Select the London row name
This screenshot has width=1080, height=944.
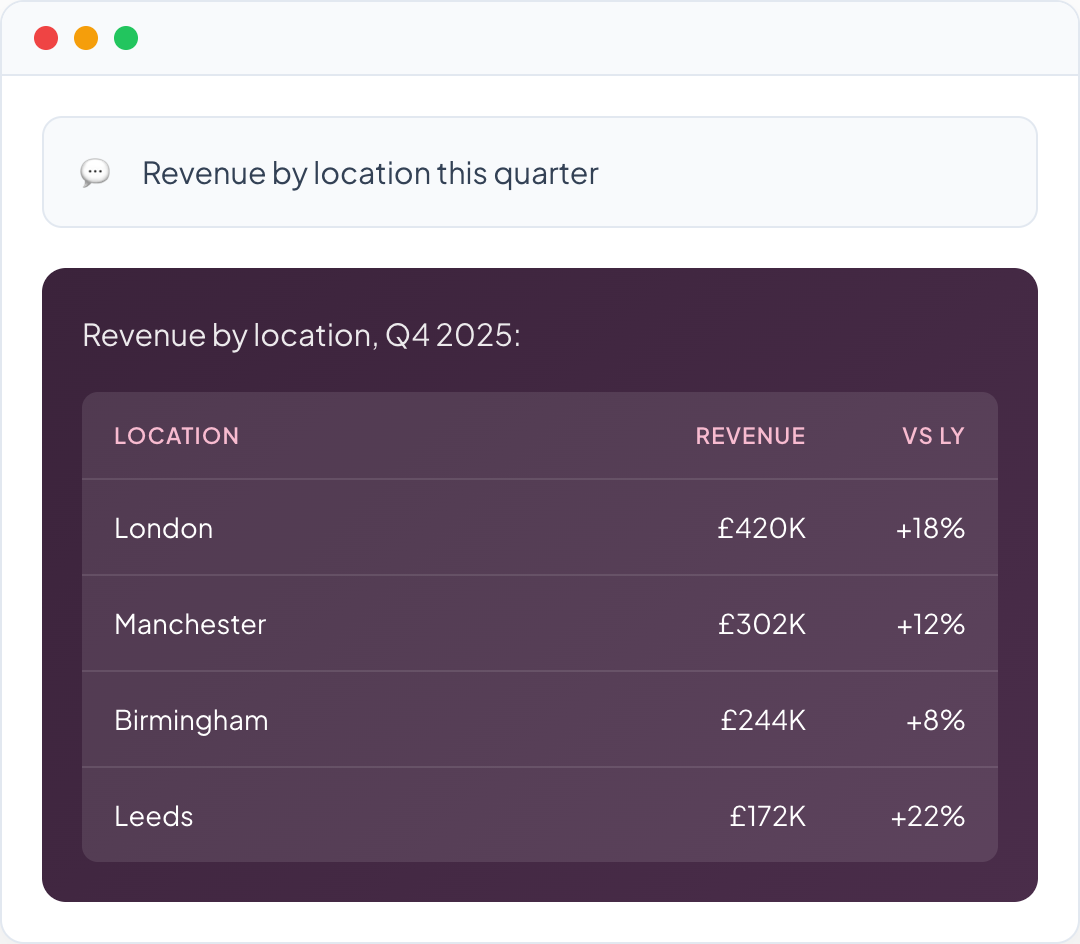coord(164,528)
